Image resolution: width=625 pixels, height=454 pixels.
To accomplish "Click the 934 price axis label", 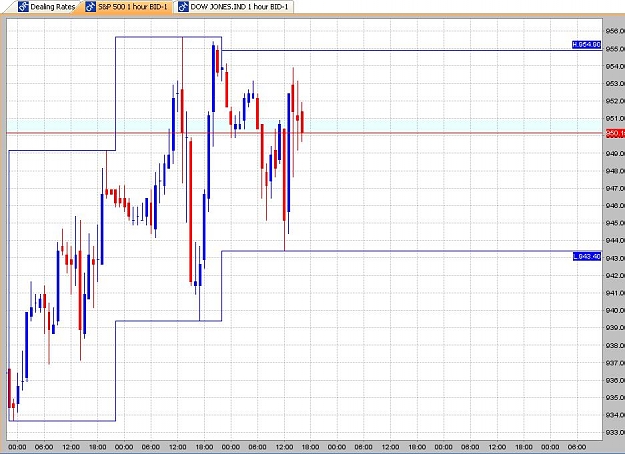I will [615, 415].
